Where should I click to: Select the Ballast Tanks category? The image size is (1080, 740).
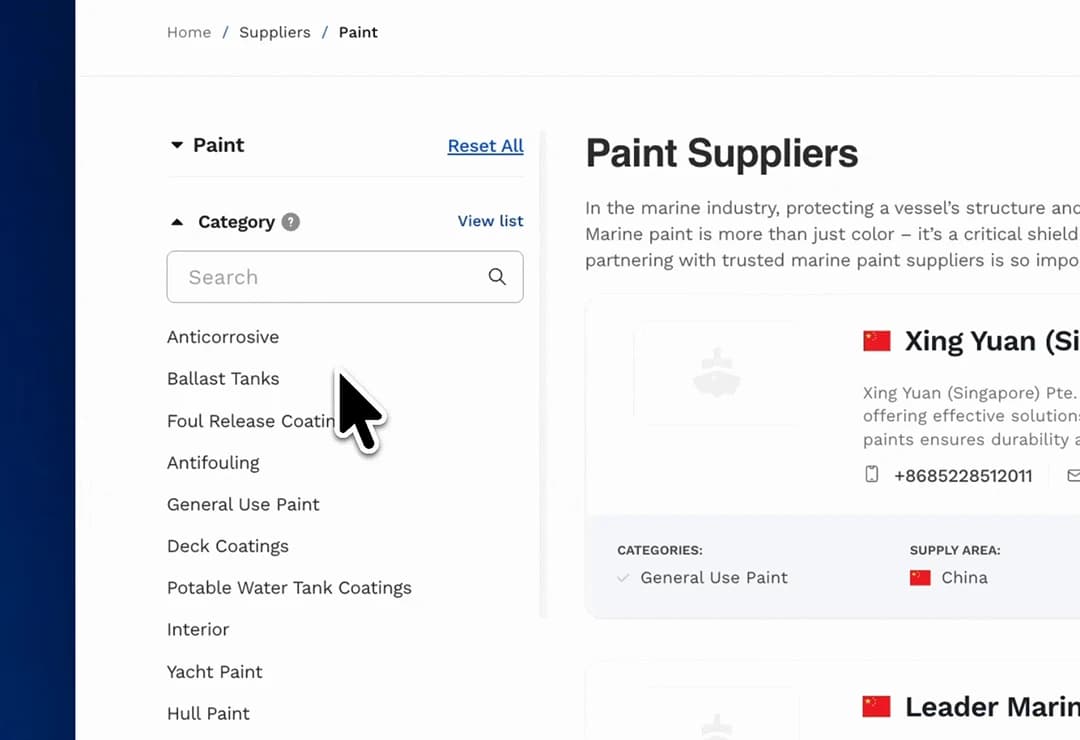pyautogui.click(x=223, y=379)
